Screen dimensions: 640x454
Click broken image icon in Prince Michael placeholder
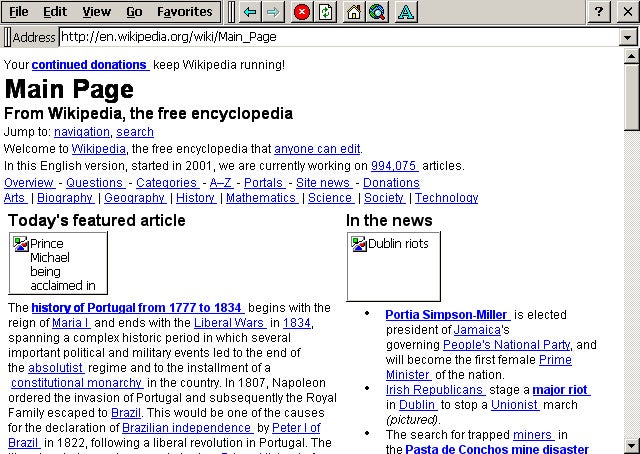[x=20, y=244]
